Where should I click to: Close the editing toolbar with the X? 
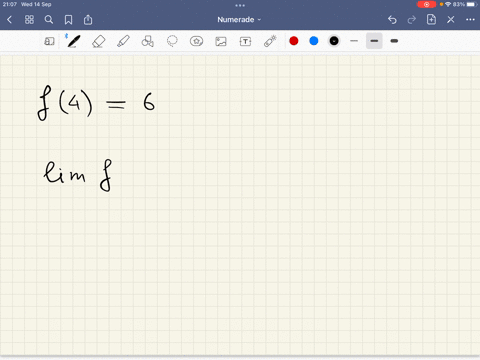point(451,20)
